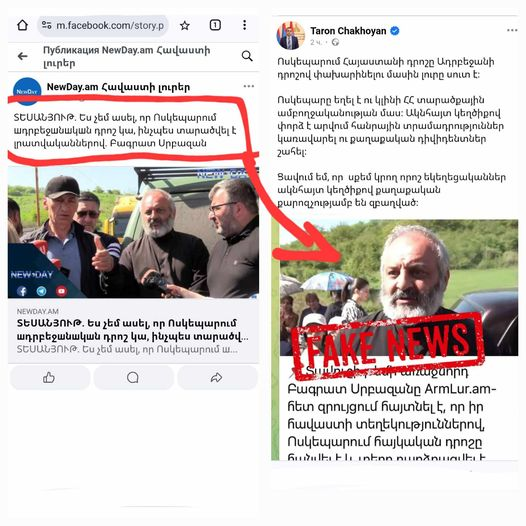Open the tab switcher showing 1 tab

(215, 25)
